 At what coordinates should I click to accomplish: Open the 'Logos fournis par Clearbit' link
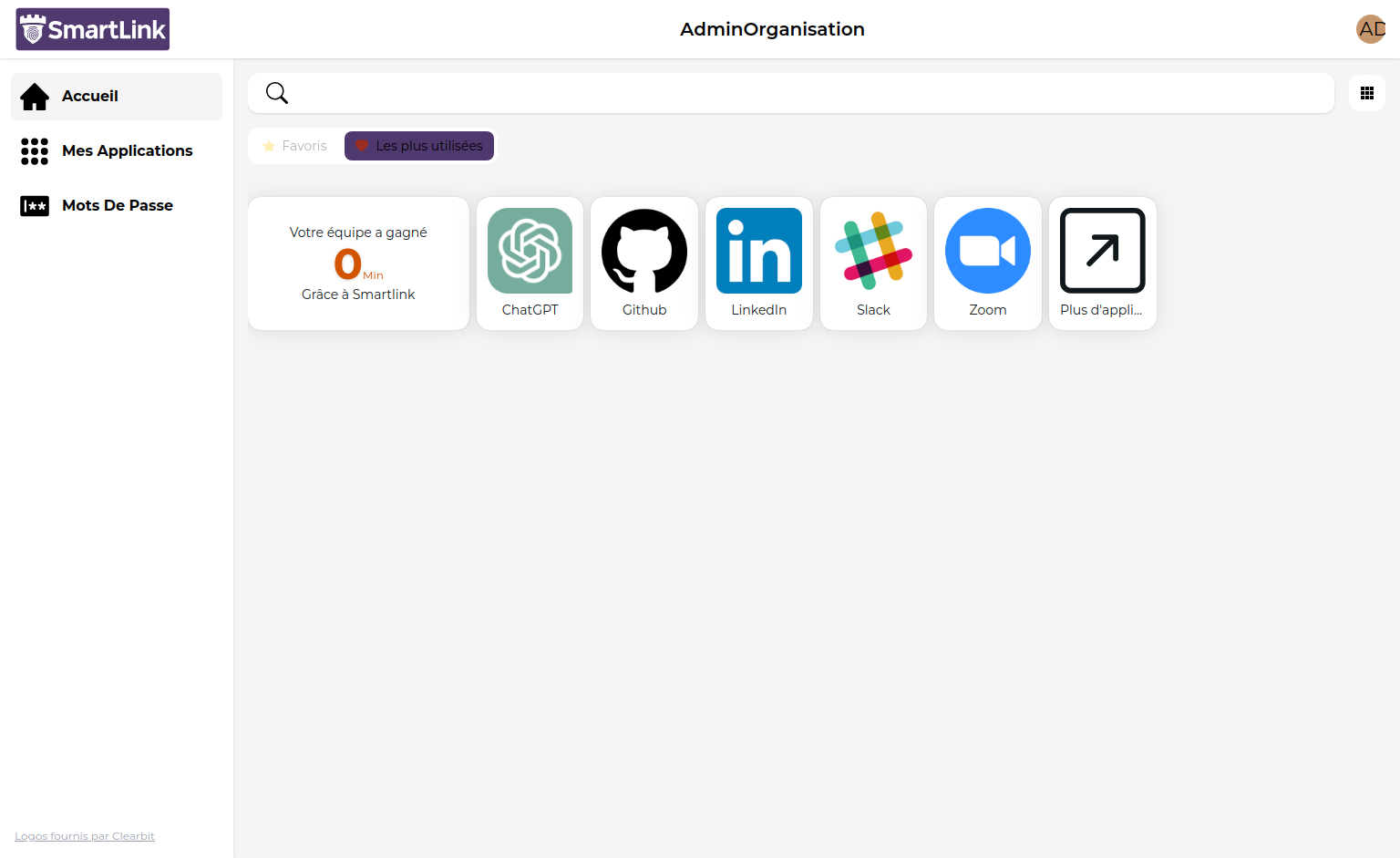point(84,835)
